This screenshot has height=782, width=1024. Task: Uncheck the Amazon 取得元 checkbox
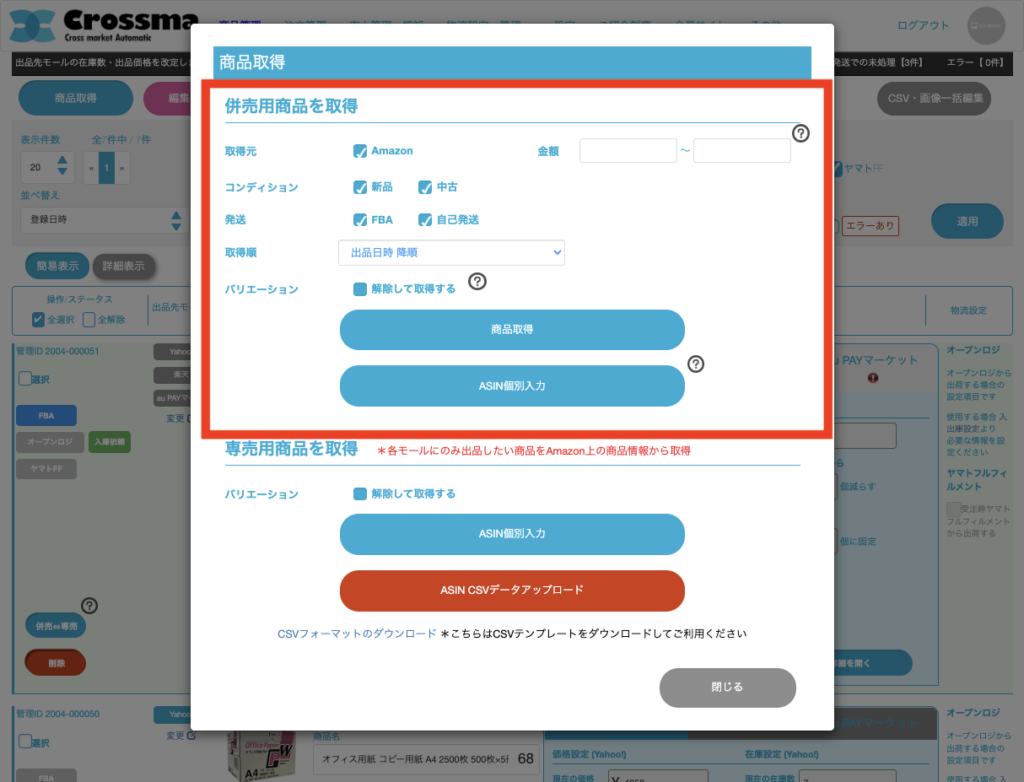(x=362, y=150)
